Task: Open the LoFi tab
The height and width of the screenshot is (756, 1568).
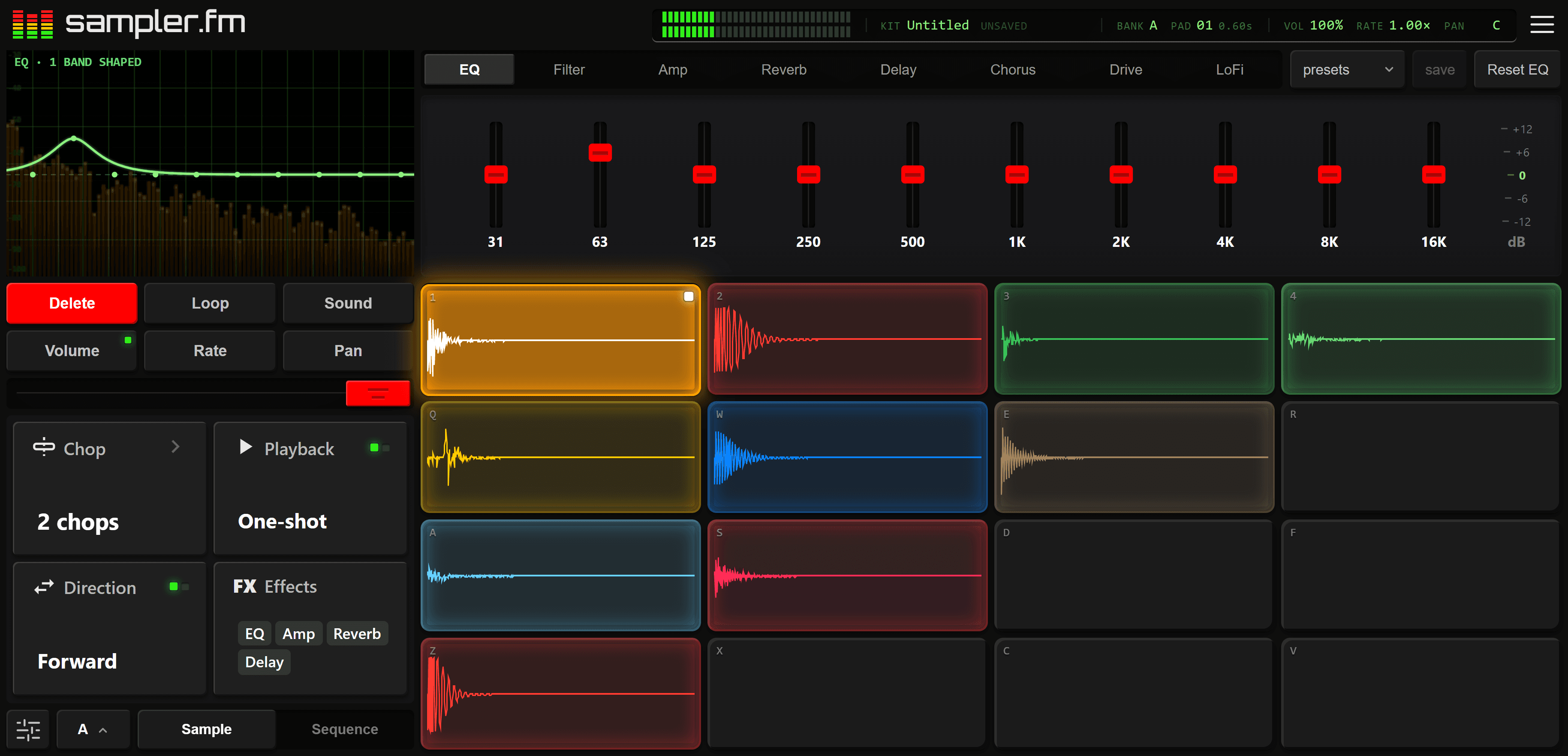Action: 1229,70
